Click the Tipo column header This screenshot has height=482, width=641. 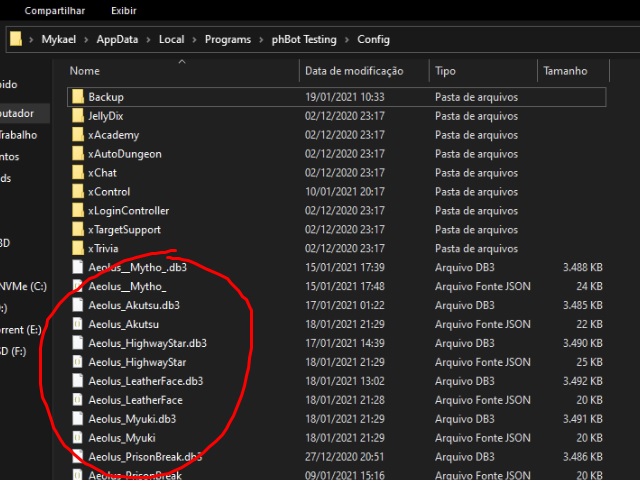point(445,71)
